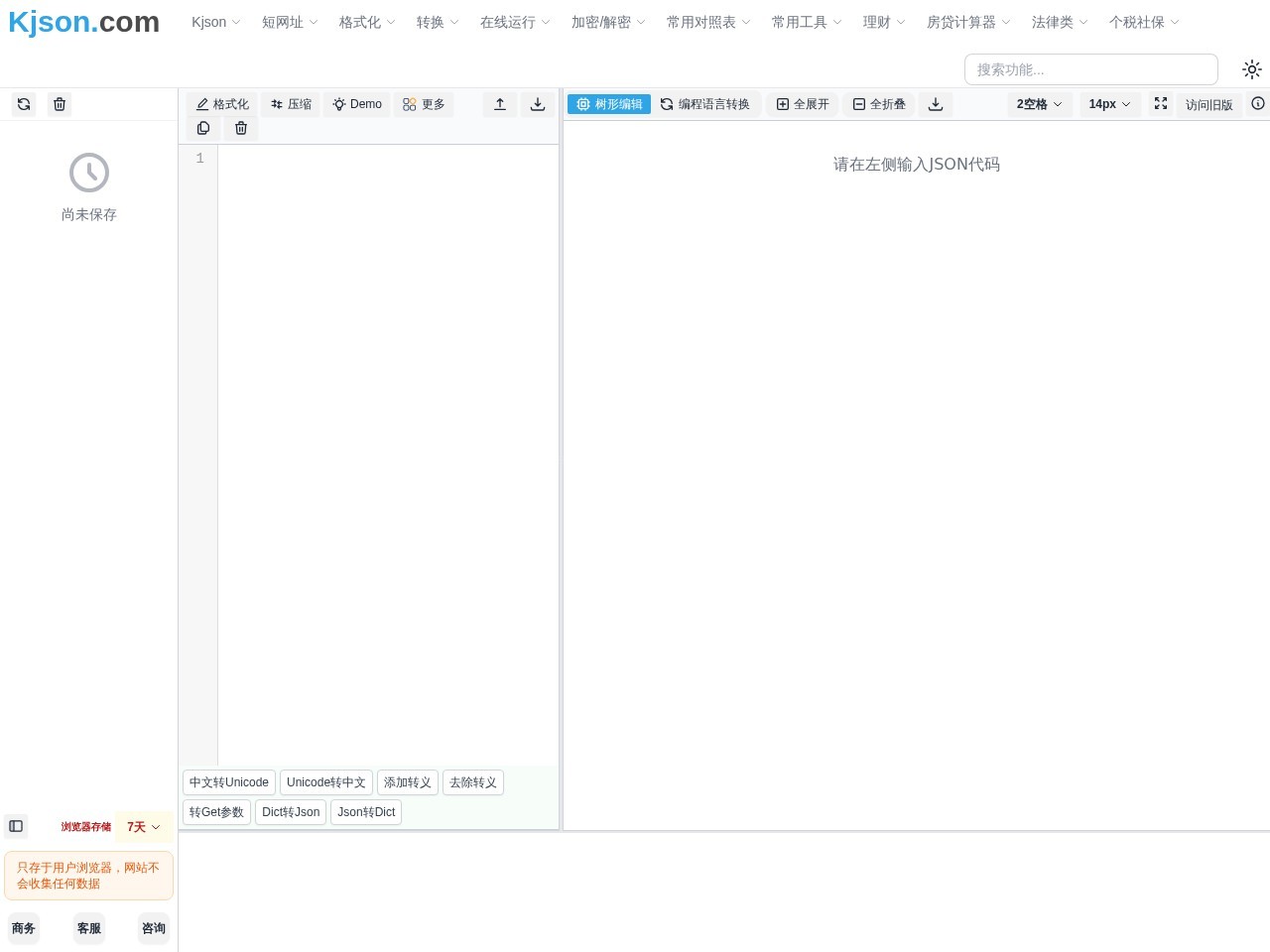Select 编程语言转换 tab in the result panel

(x=705, y=104)
